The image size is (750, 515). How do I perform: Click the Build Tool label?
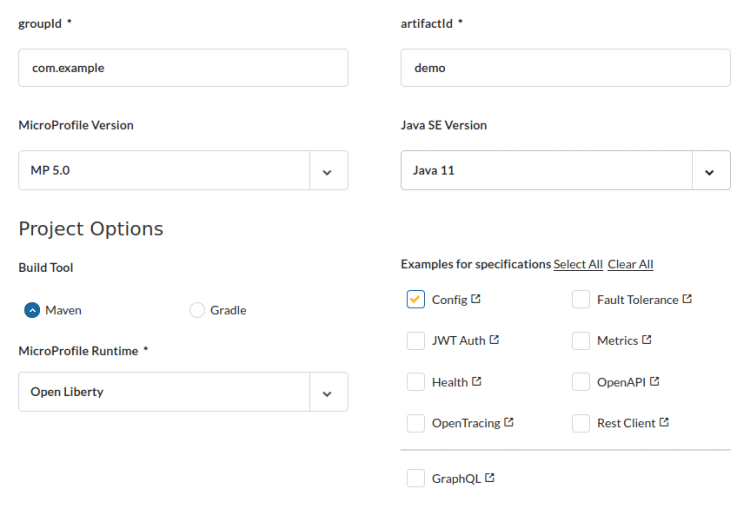pos(46,267)
